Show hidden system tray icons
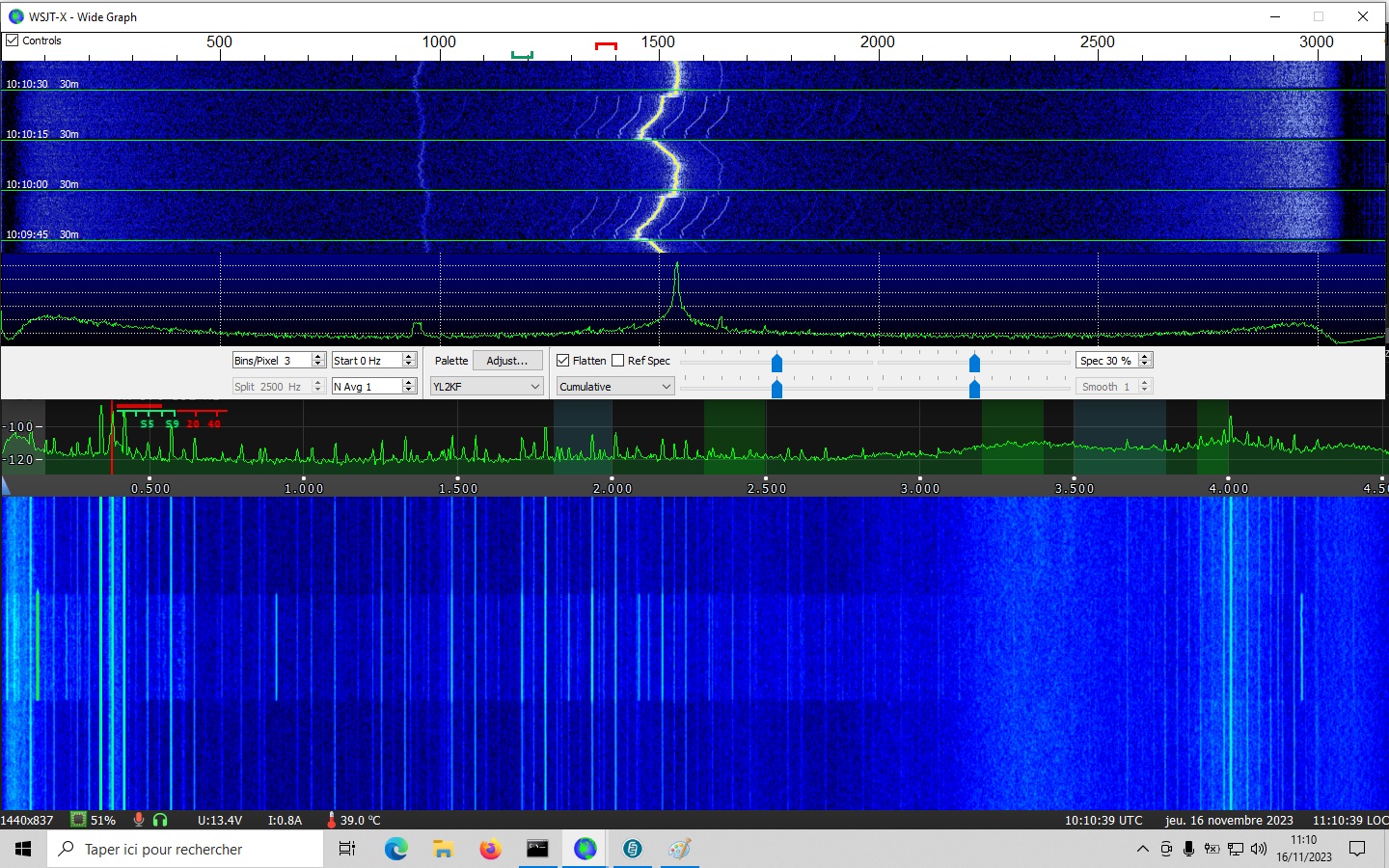Image resolution: width=1389 pixels, height=868 pixels. pyautogui.click(x=1143, y=849)
